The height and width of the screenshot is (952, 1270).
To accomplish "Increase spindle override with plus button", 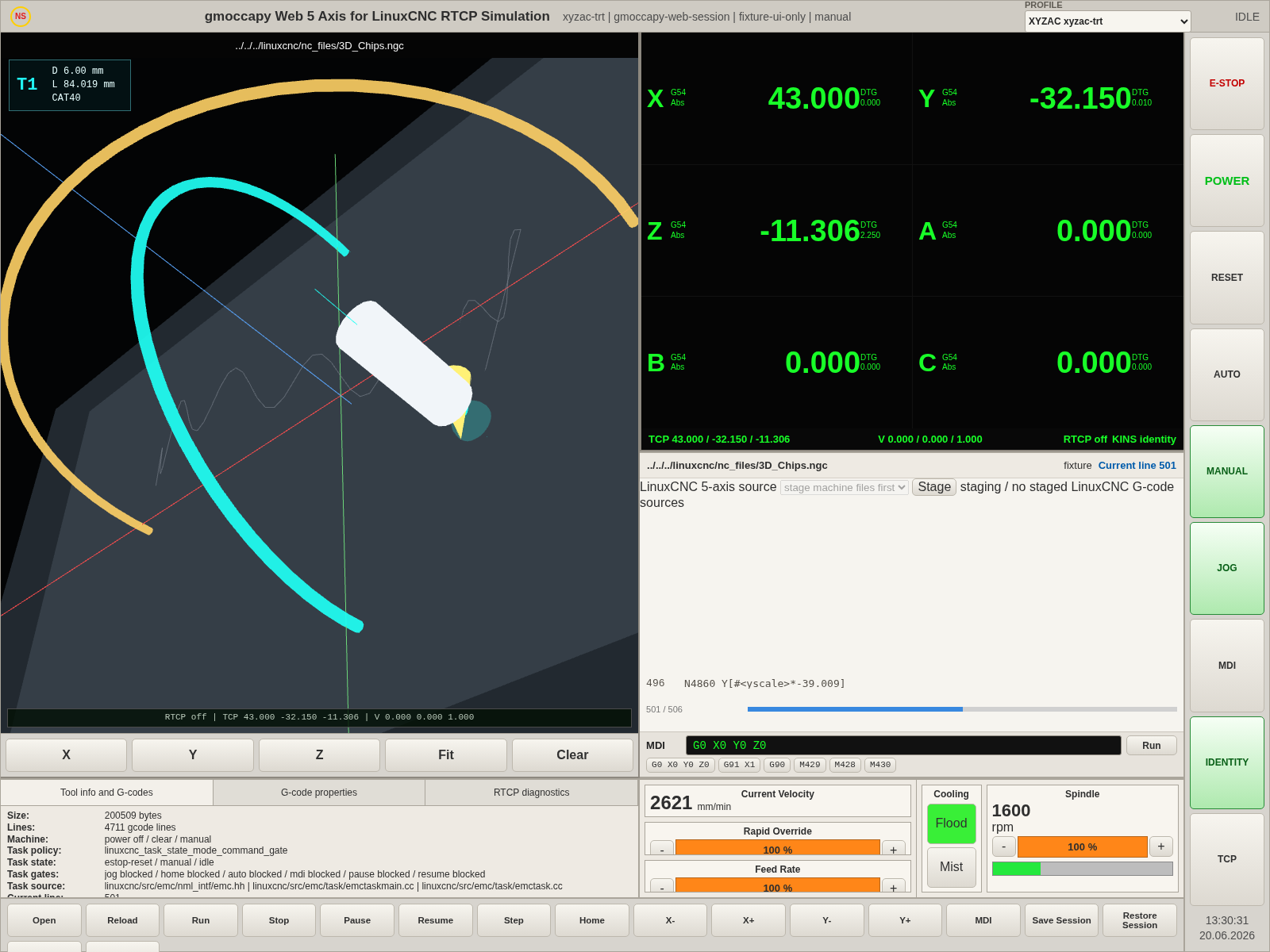I will pyautogui.click(x=1161, y=846).
